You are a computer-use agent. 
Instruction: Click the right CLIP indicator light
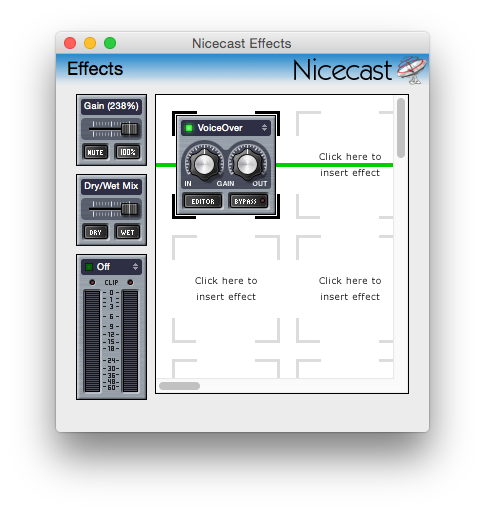coord(130,282)
